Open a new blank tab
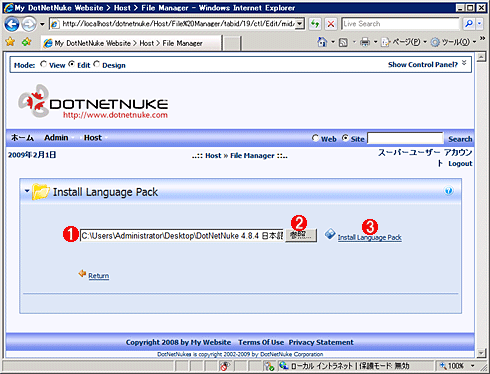 [x=231, y=44]
